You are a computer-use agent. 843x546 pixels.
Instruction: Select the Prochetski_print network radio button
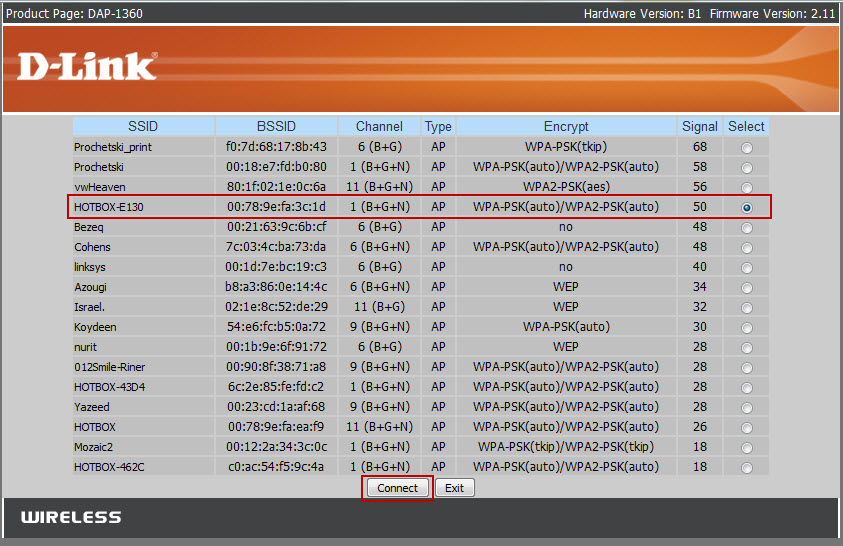(746, 147)
